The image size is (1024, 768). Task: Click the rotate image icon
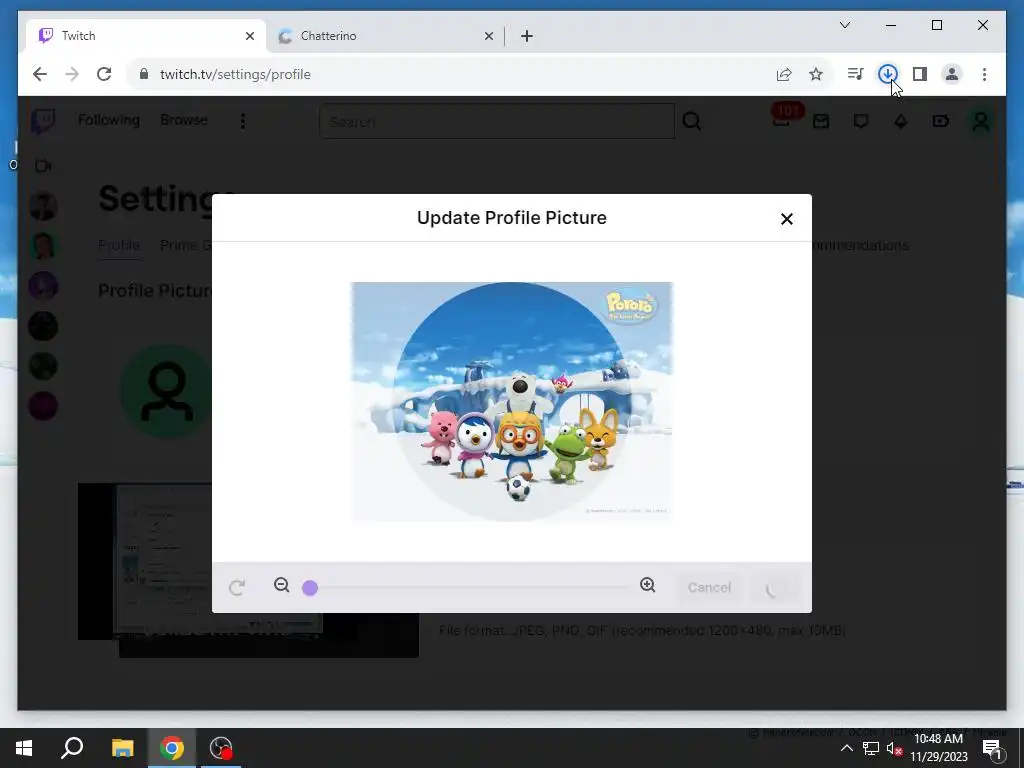pos(237,587)
